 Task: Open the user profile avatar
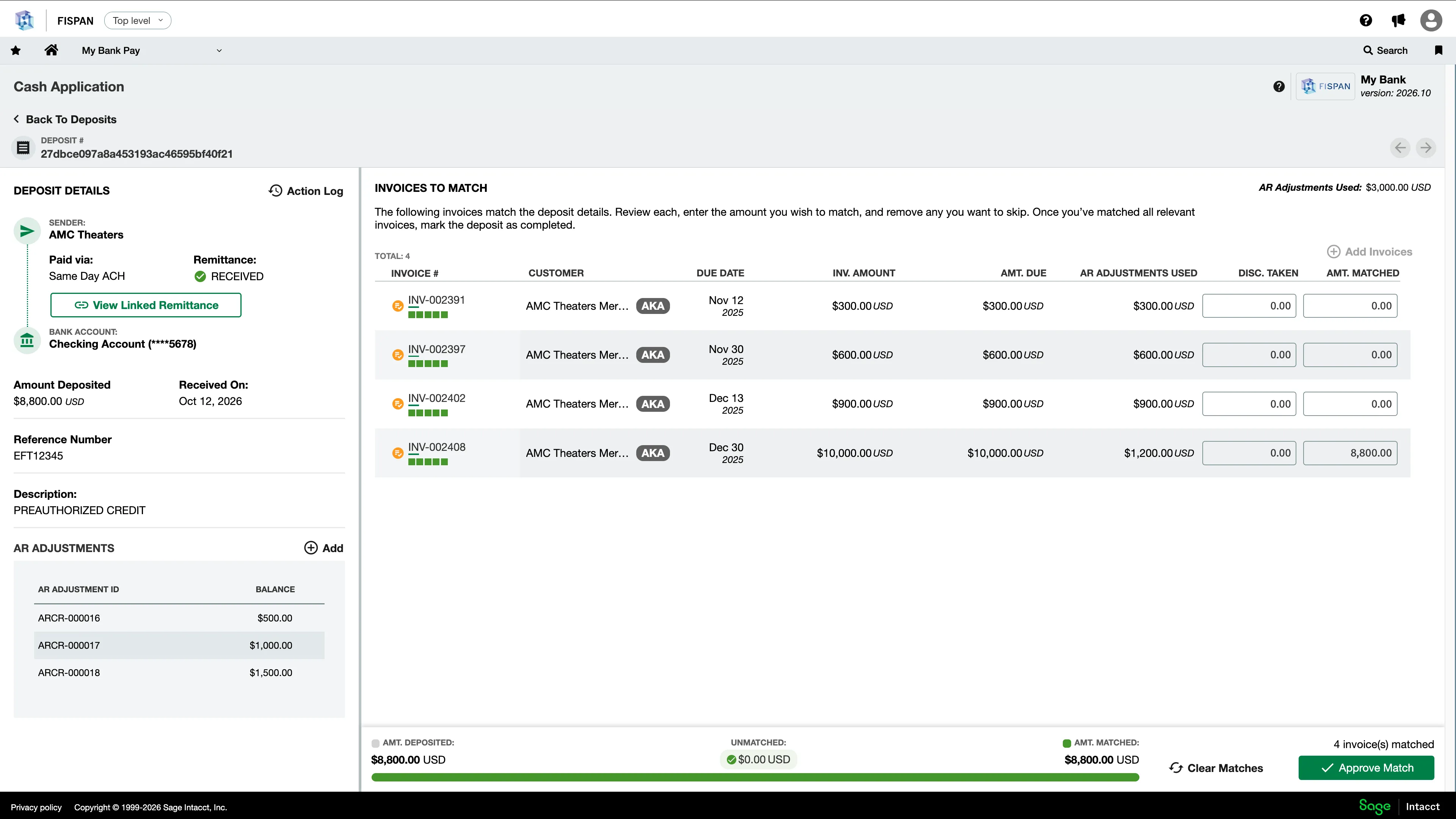(1431, 20)
